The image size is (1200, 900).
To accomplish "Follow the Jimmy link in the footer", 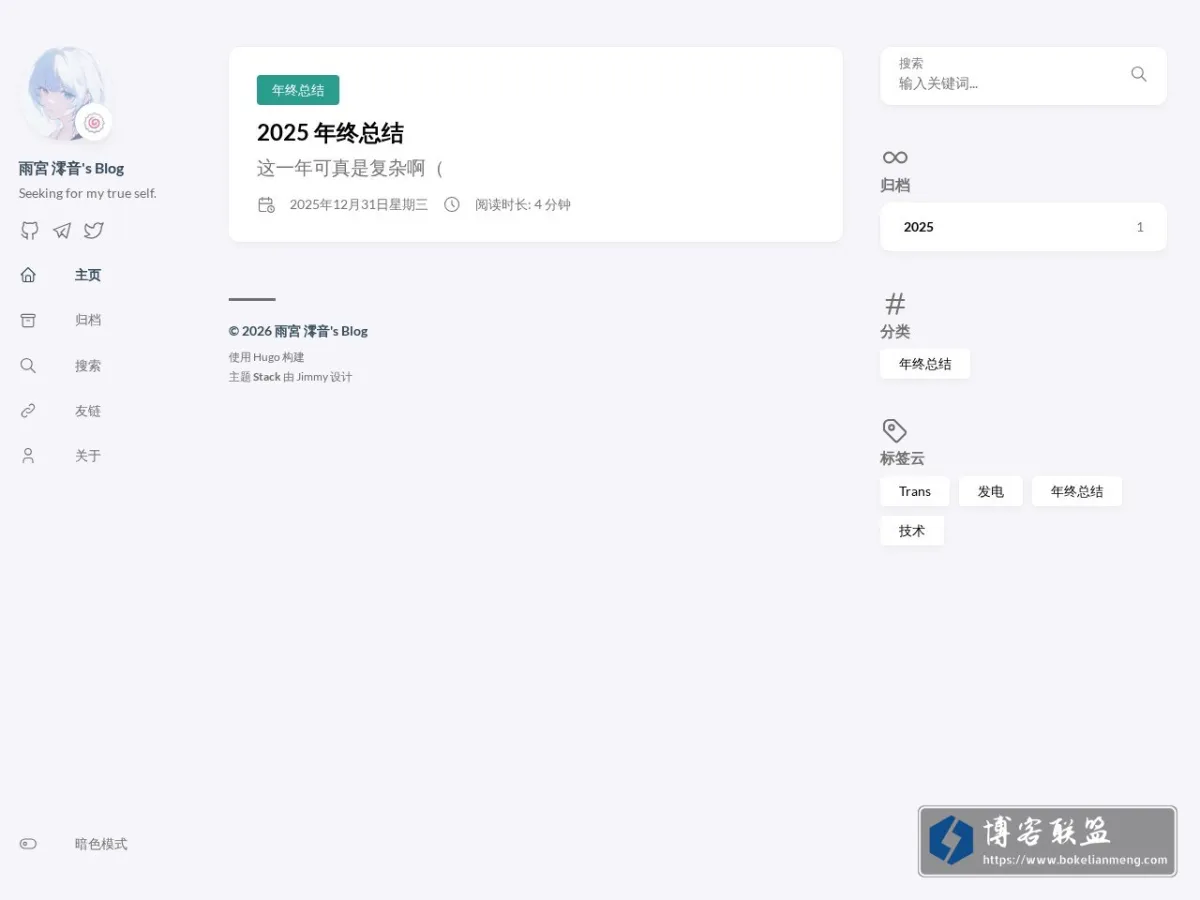I will (x=312, y=377).
